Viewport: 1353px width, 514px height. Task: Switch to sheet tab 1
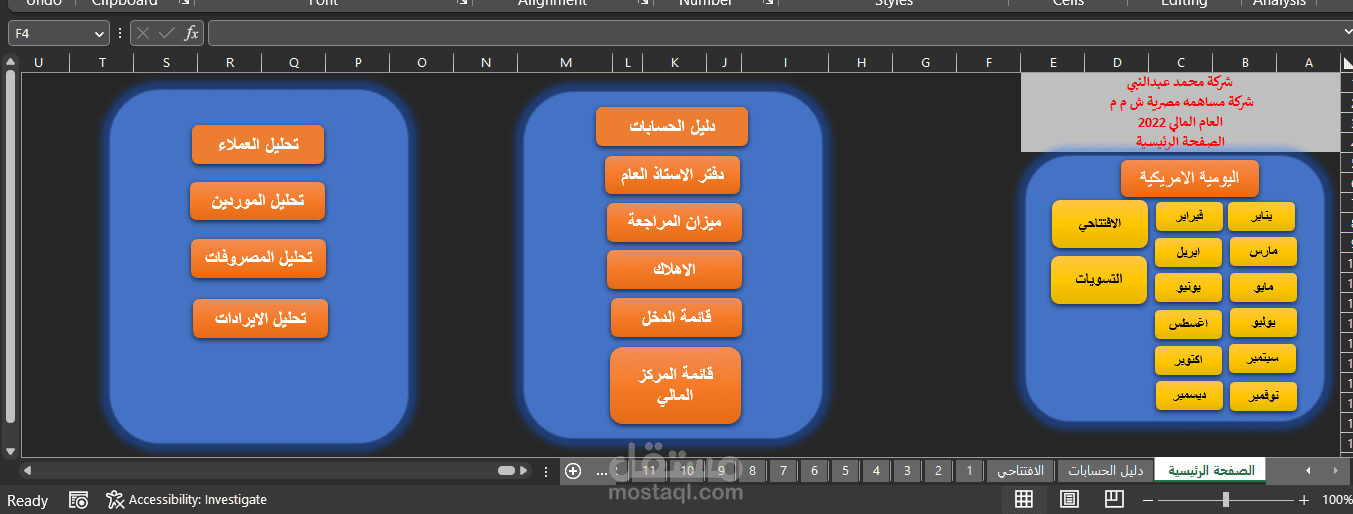click(969, 470)
